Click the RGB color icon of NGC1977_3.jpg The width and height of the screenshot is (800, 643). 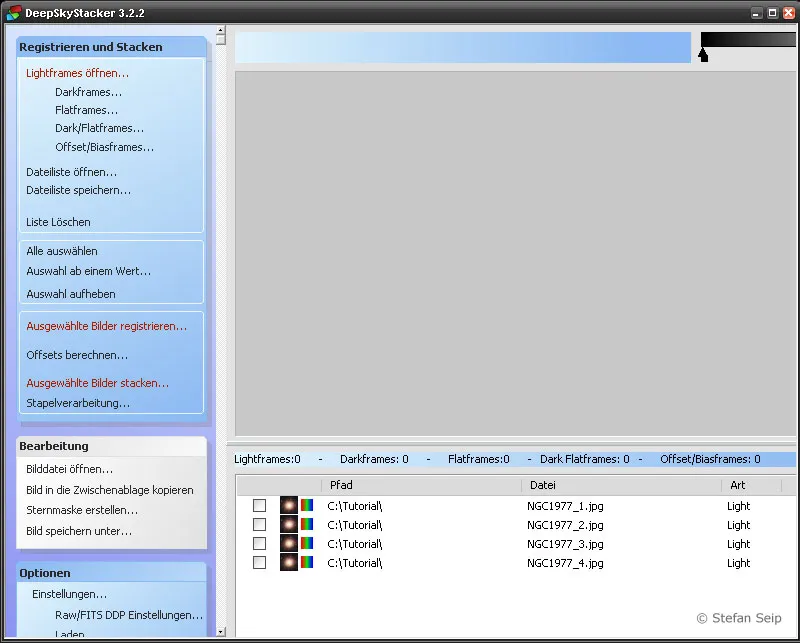(307, 543)
